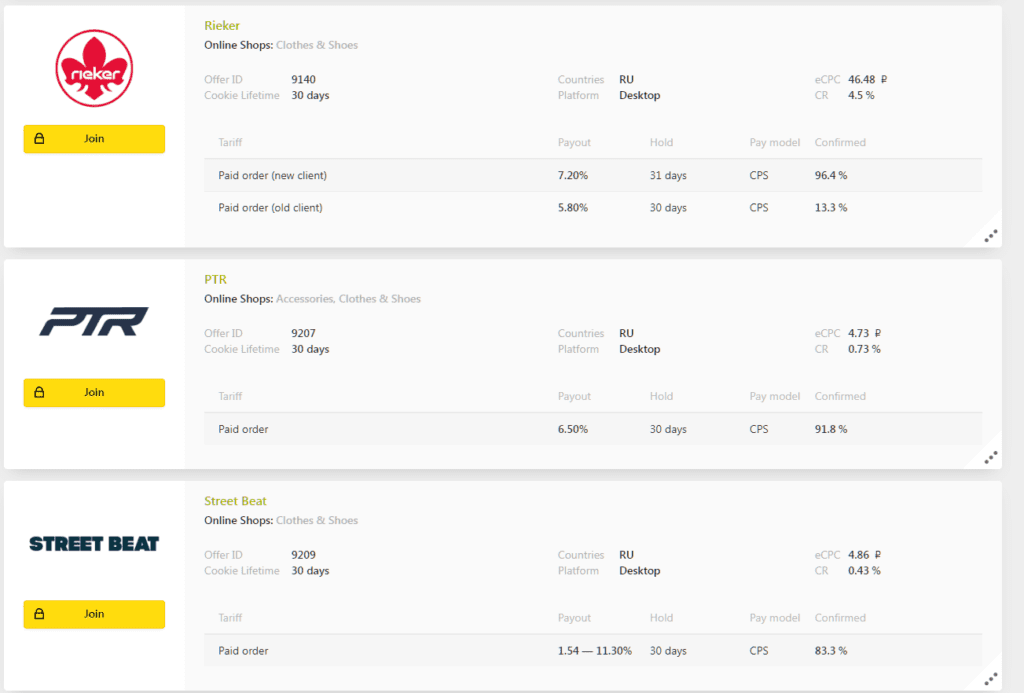Open Street Beat's Clothes & Shoes category
The width and height of the screenshot is (1024, 693).
[x=316, y=520]
